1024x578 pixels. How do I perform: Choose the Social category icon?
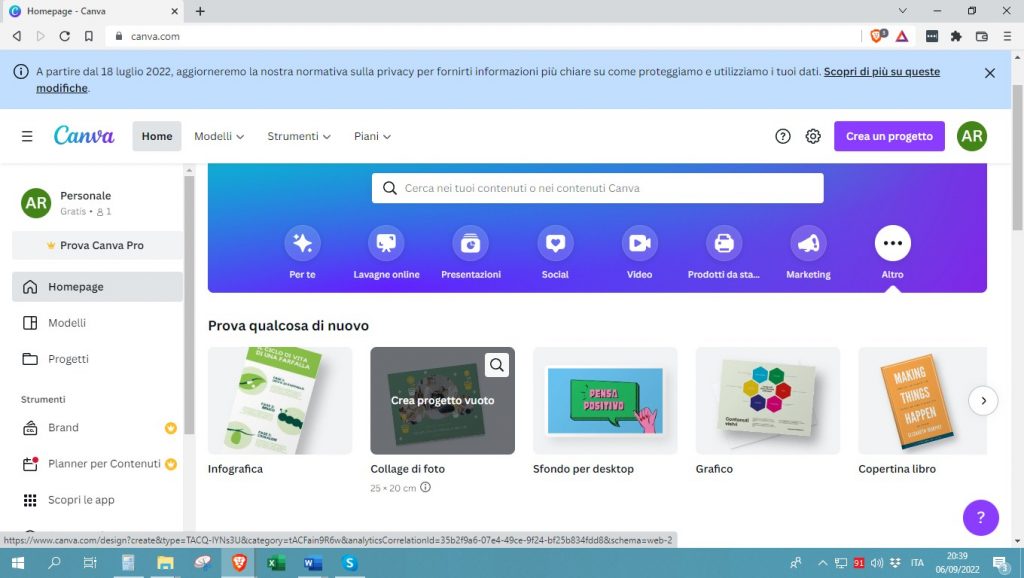[x=555, y=243]
